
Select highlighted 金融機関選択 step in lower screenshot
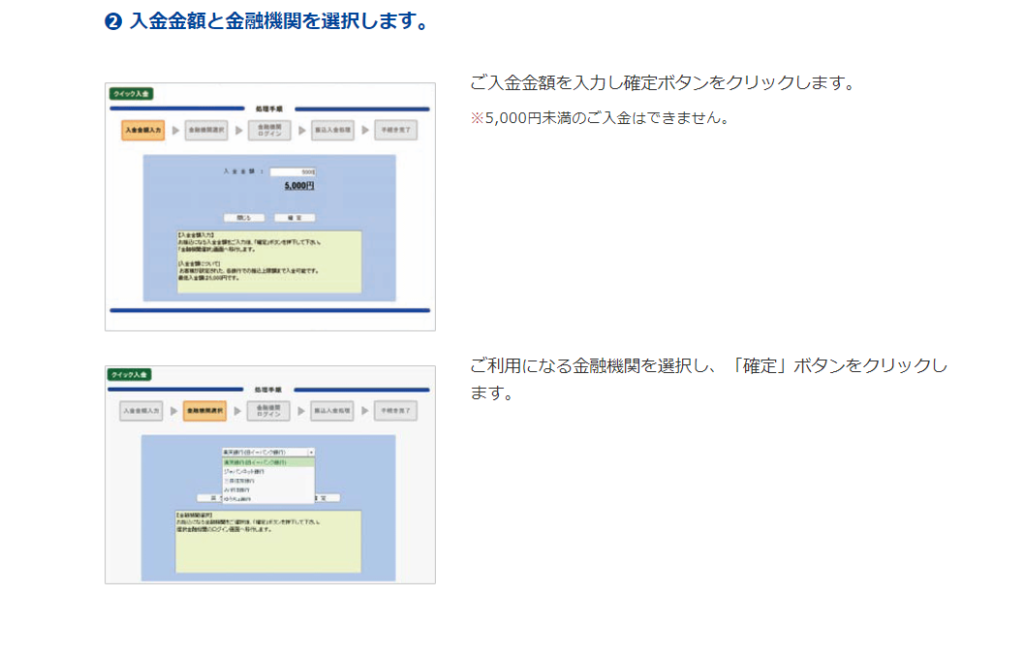click(x=205, y=411)
